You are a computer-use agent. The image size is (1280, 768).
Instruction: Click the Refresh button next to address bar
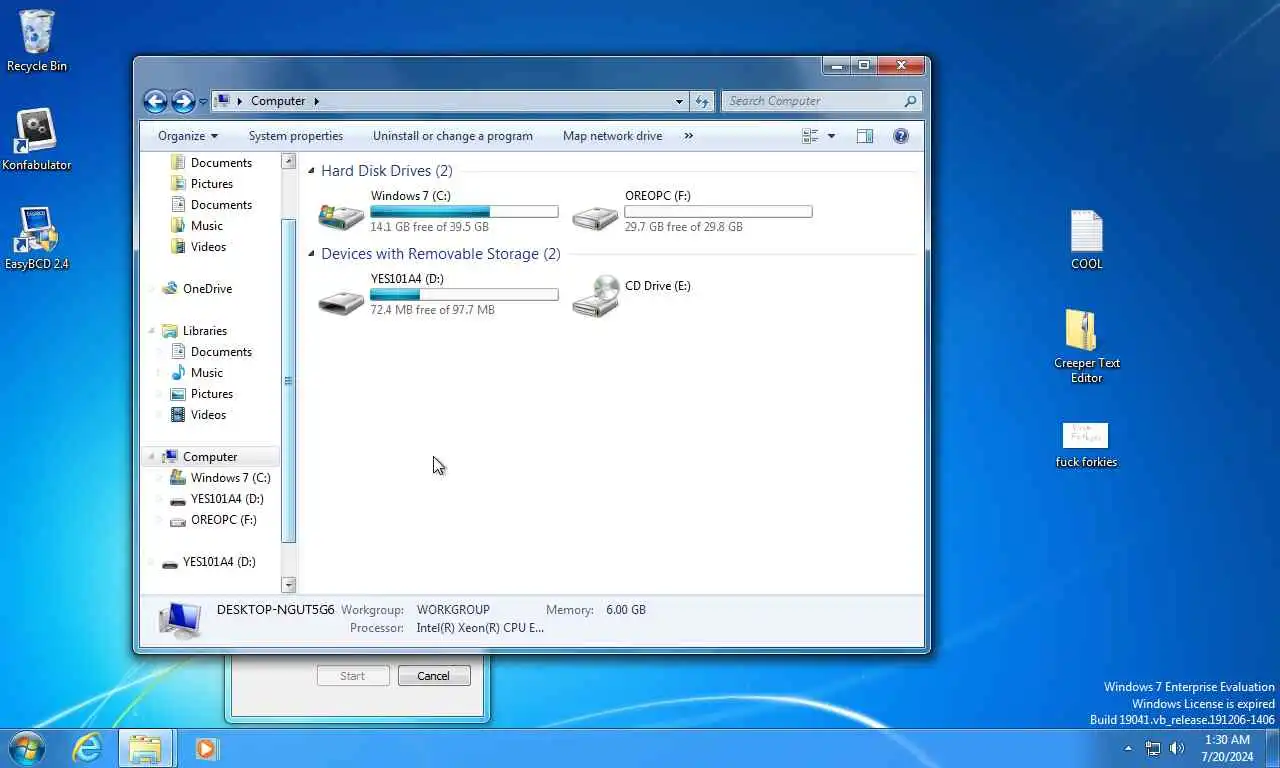(702, 101)
